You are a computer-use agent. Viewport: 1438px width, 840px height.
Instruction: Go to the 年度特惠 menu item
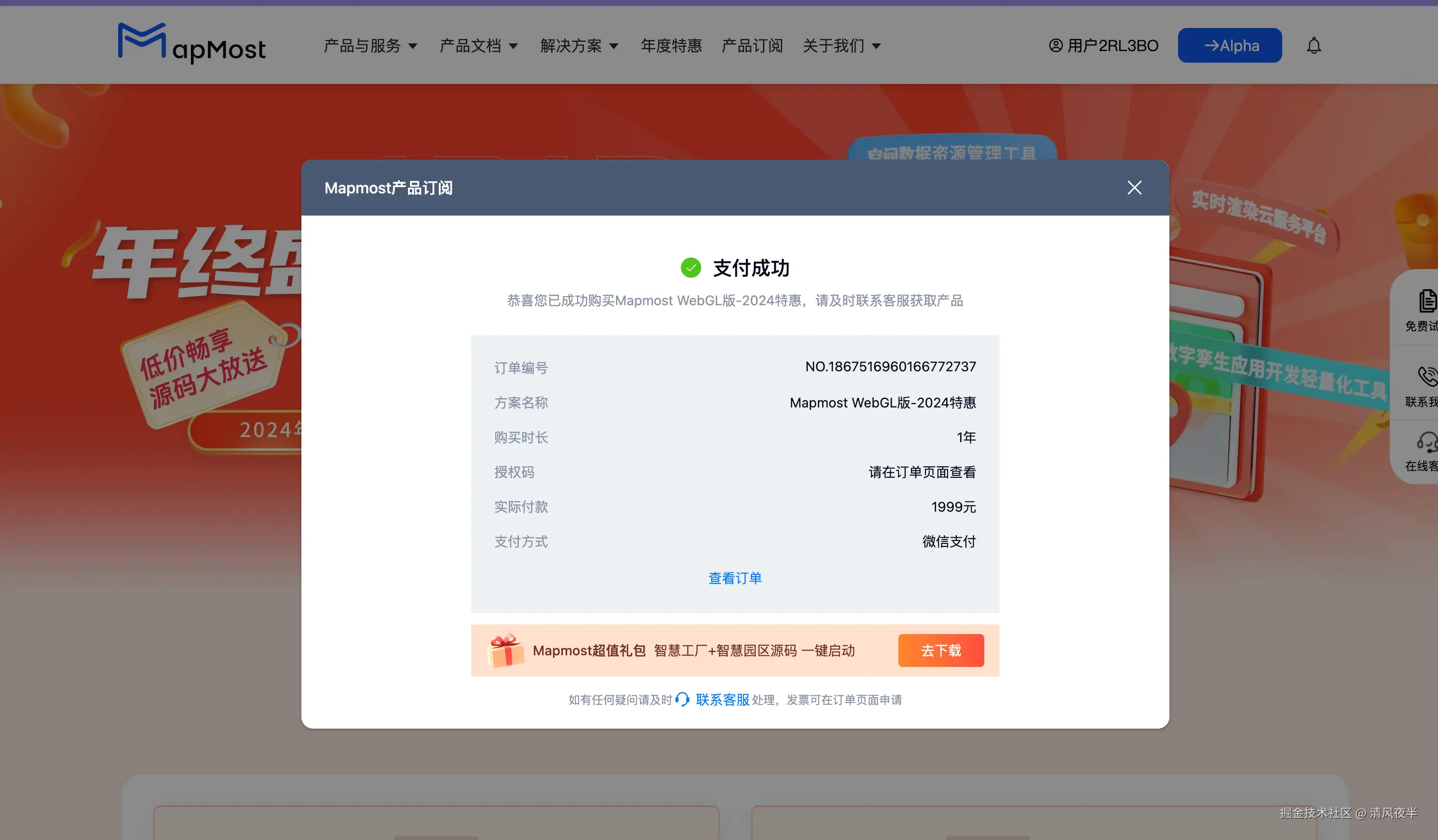pyautogui.click(x=671, y=46)
